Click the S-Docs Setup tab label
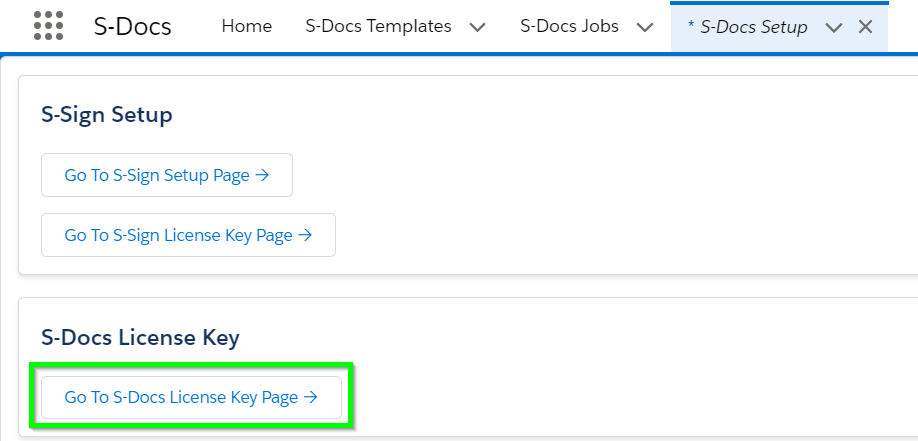 753,27
